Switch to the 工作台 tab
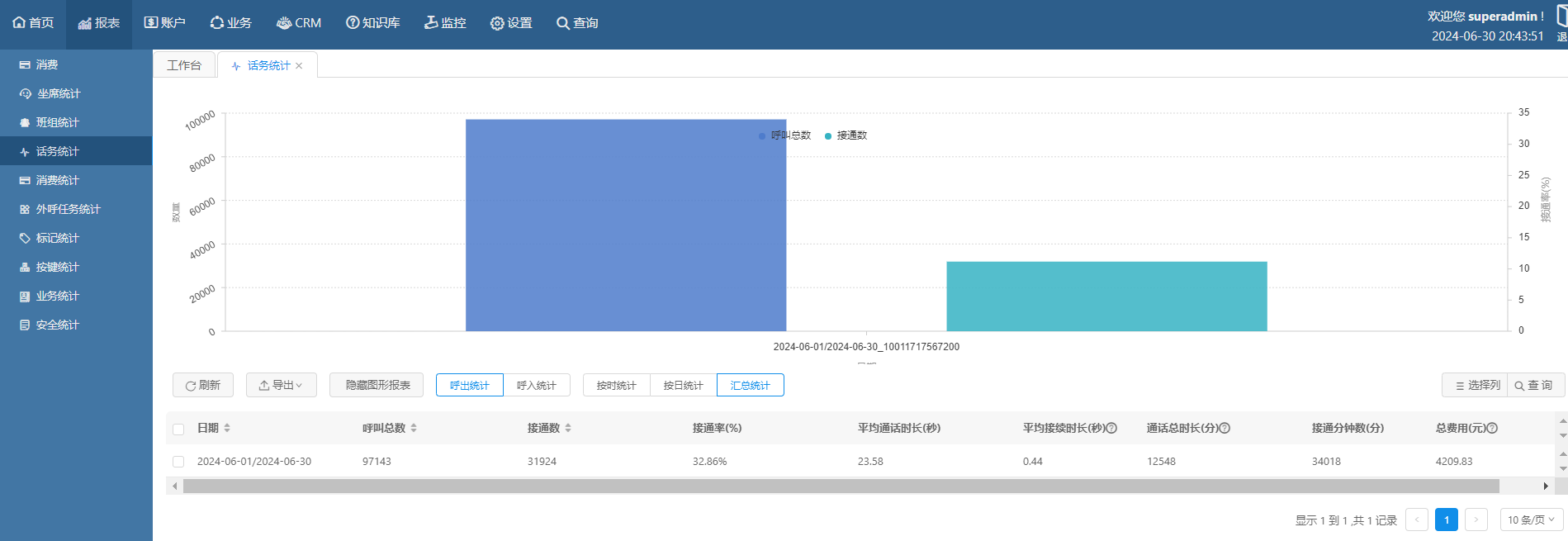 pos(184,65)
